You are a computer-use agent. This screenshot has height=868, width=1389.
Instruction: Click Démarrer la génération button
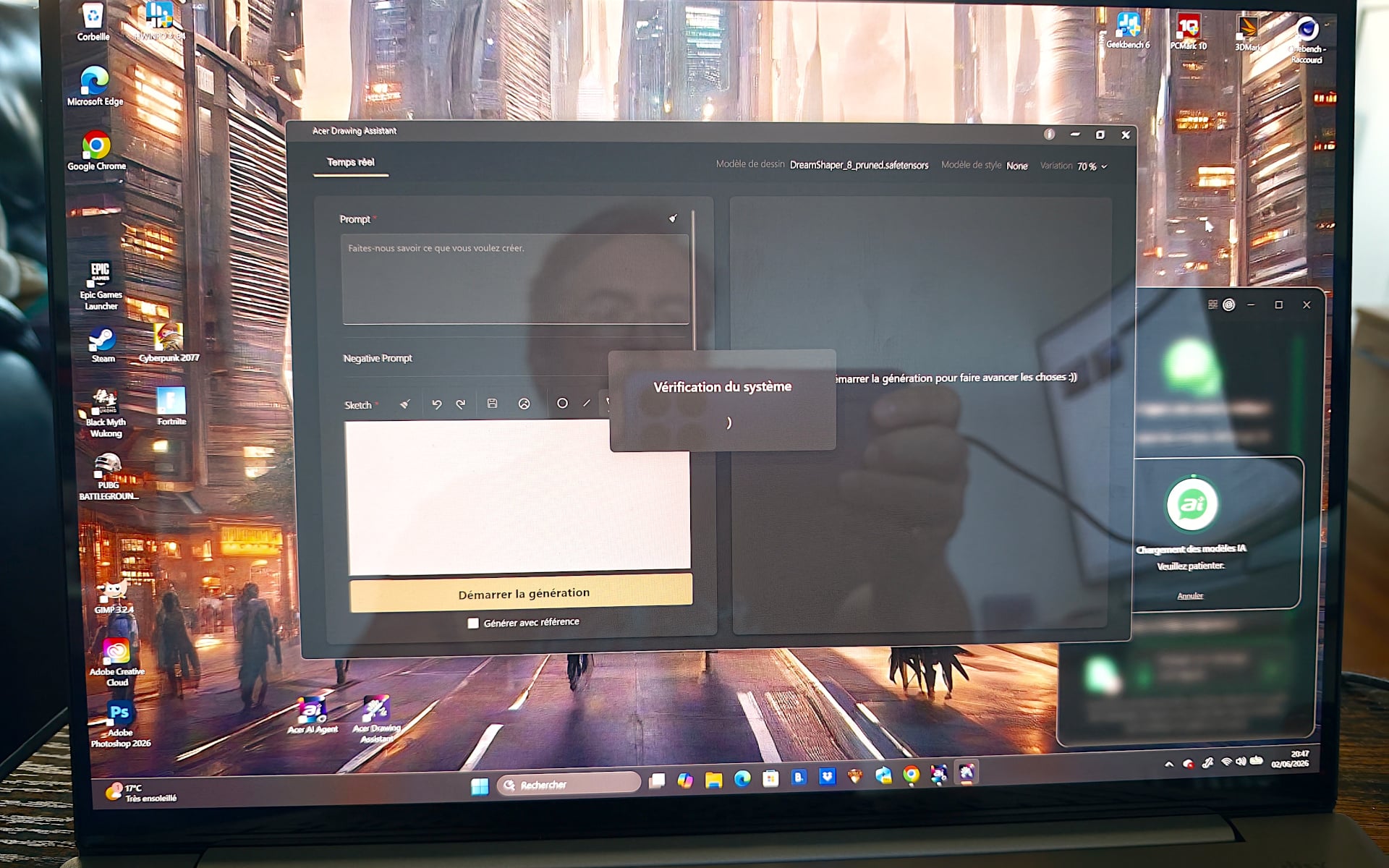pos(521,593)
